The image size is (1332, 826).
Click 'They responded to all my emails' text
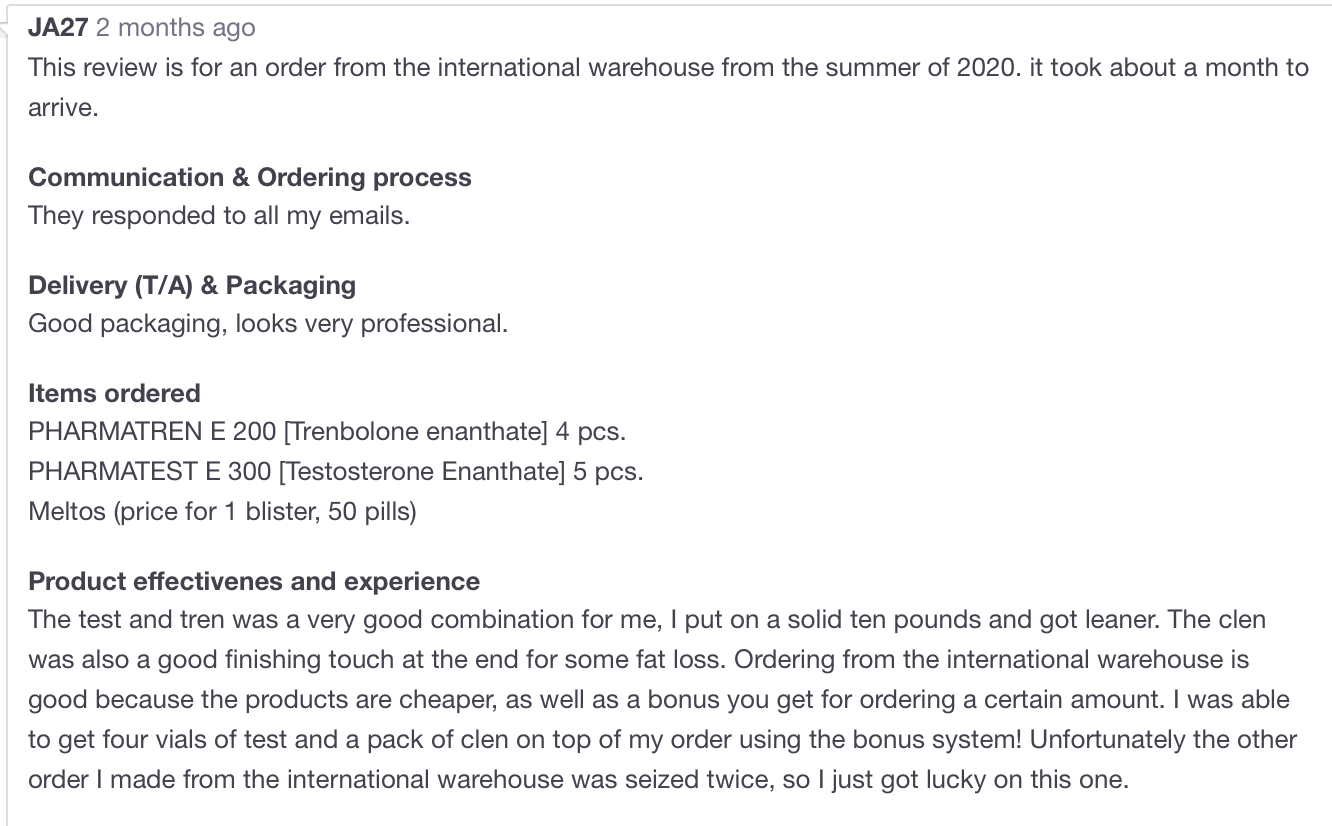(x=219, y=216)
